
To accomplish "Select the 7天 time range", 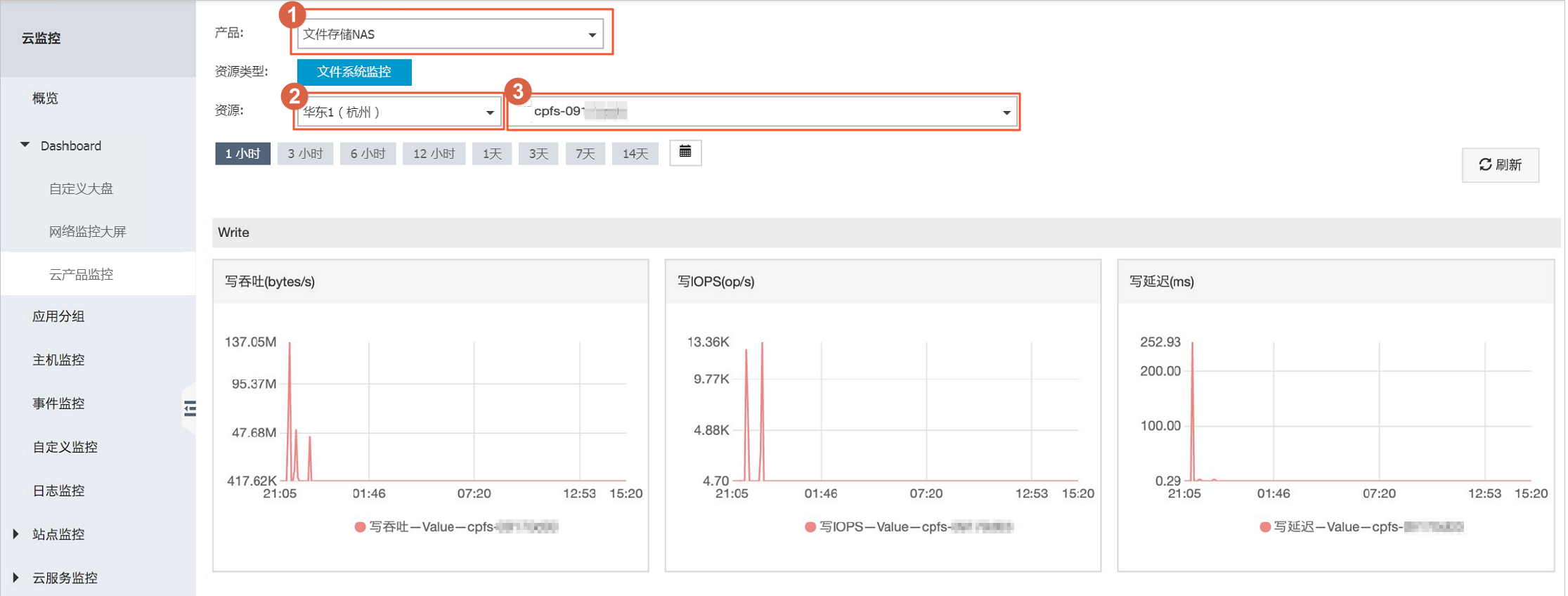I will pyautogui.click(x=585, y=153).
